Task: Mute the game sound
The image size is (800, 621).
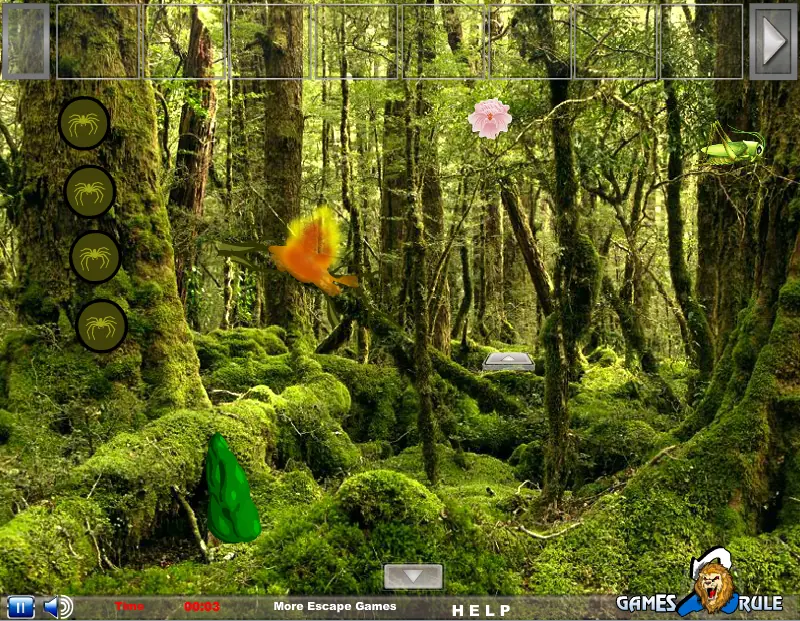Action: click(x=58, y=607)
